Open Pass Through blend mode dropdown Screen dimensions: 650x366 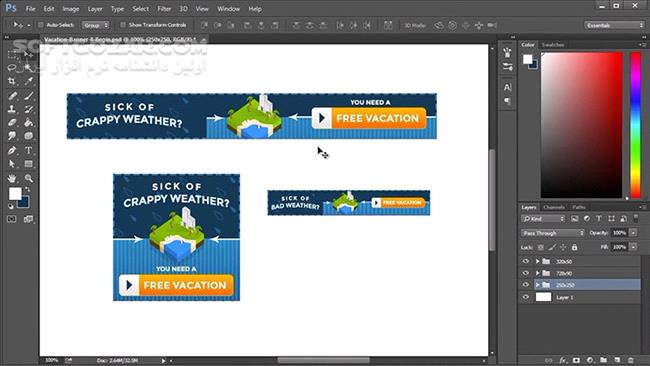553,233
